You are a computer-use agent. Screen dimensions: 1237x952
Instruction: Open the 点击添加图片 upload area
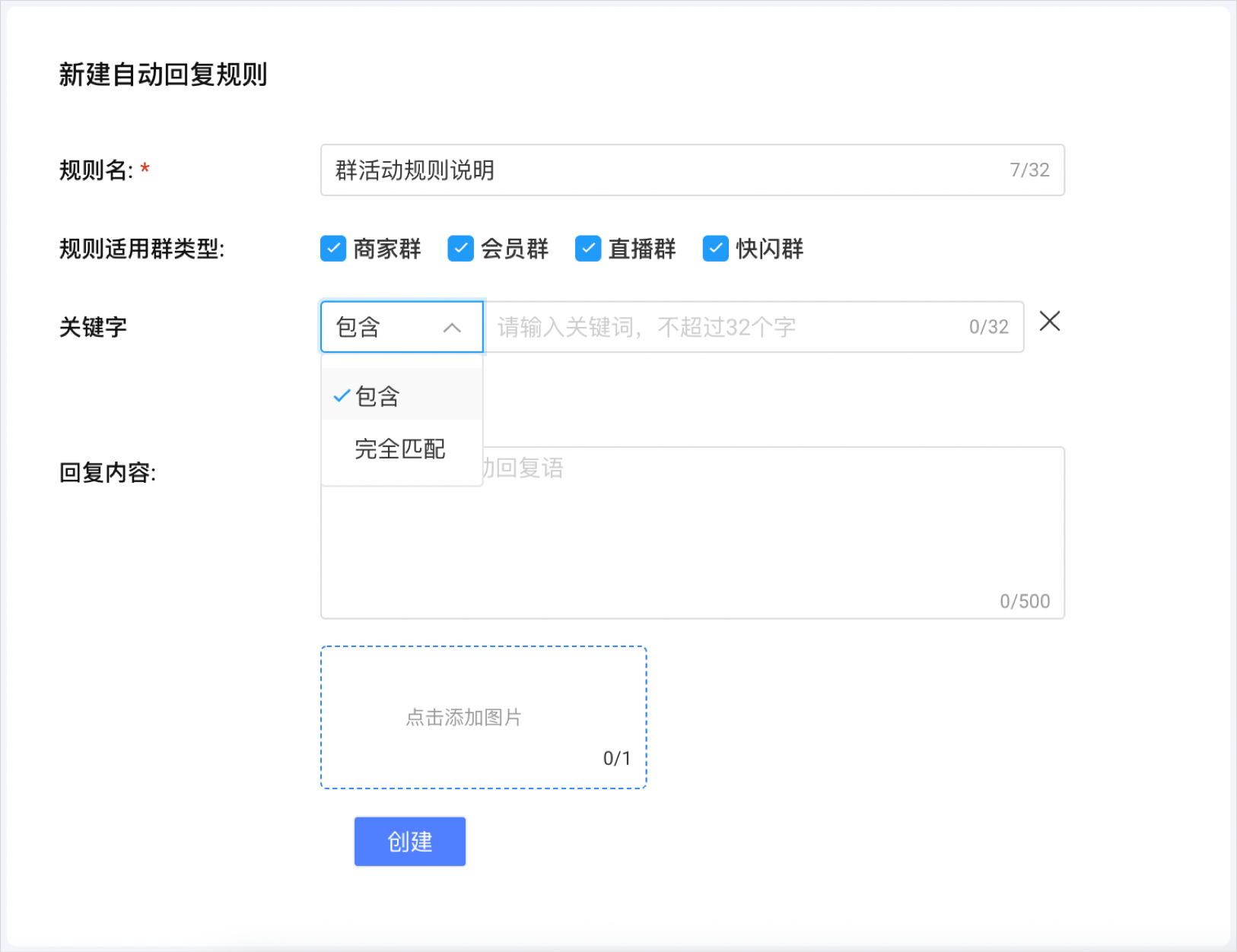point(483,717)
